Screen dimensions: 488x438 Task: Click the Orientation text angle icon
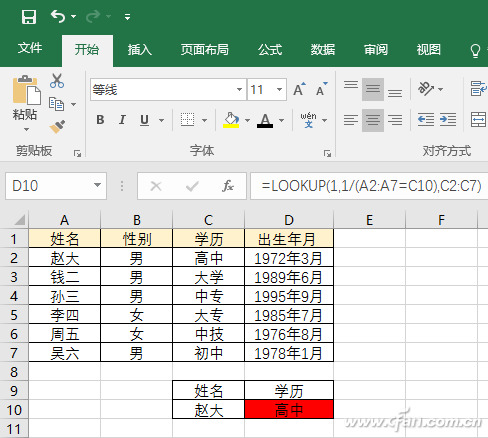click(x=426, y=89)
